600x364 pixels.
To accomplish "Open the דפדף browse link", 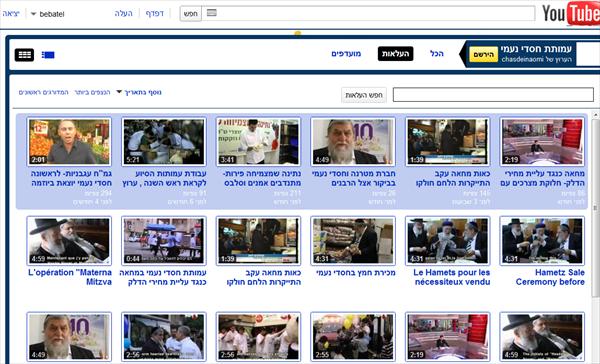I will 155,13.
